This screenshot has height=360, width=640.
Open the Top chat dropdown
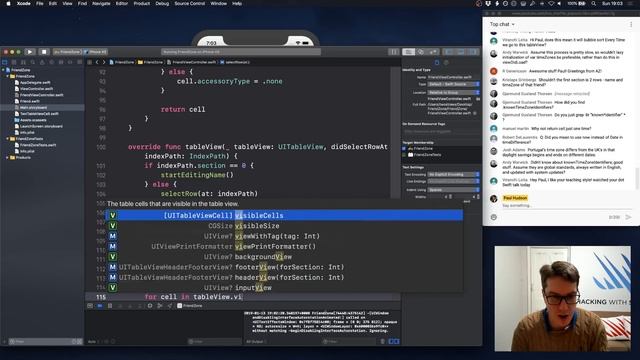502,24
